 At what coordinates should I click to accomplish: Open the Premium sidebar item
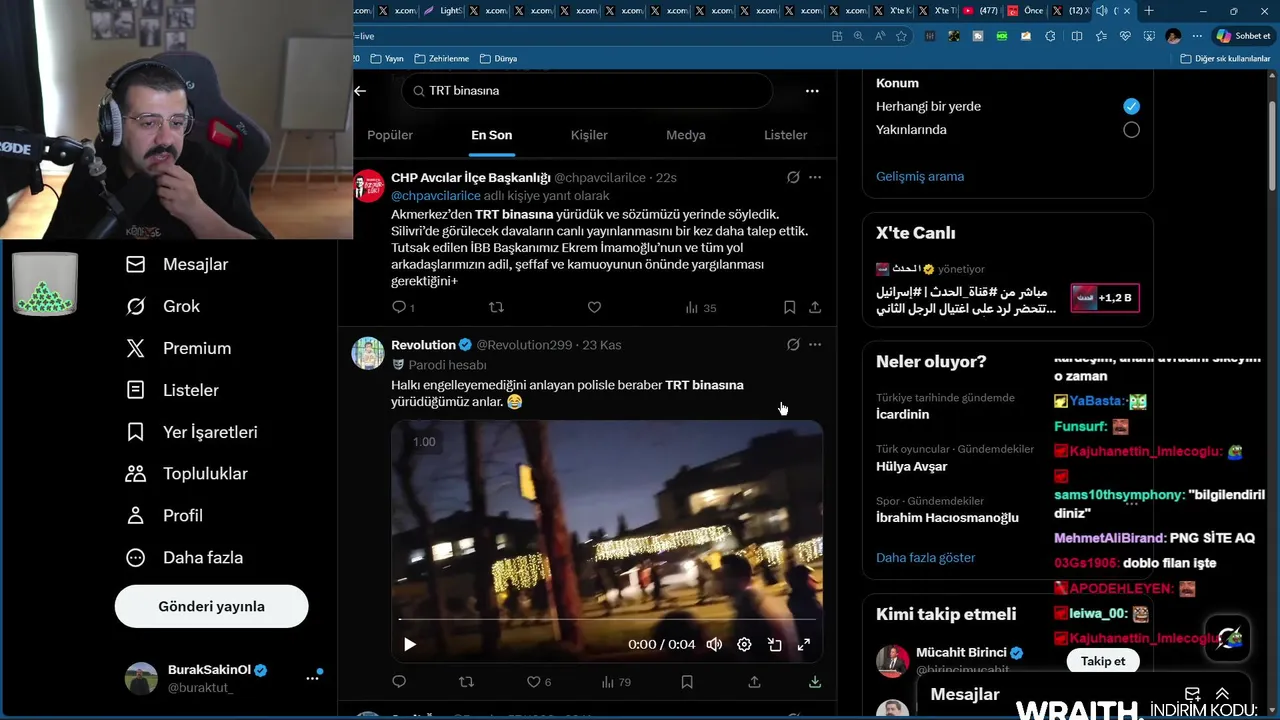tap(178, 348)
